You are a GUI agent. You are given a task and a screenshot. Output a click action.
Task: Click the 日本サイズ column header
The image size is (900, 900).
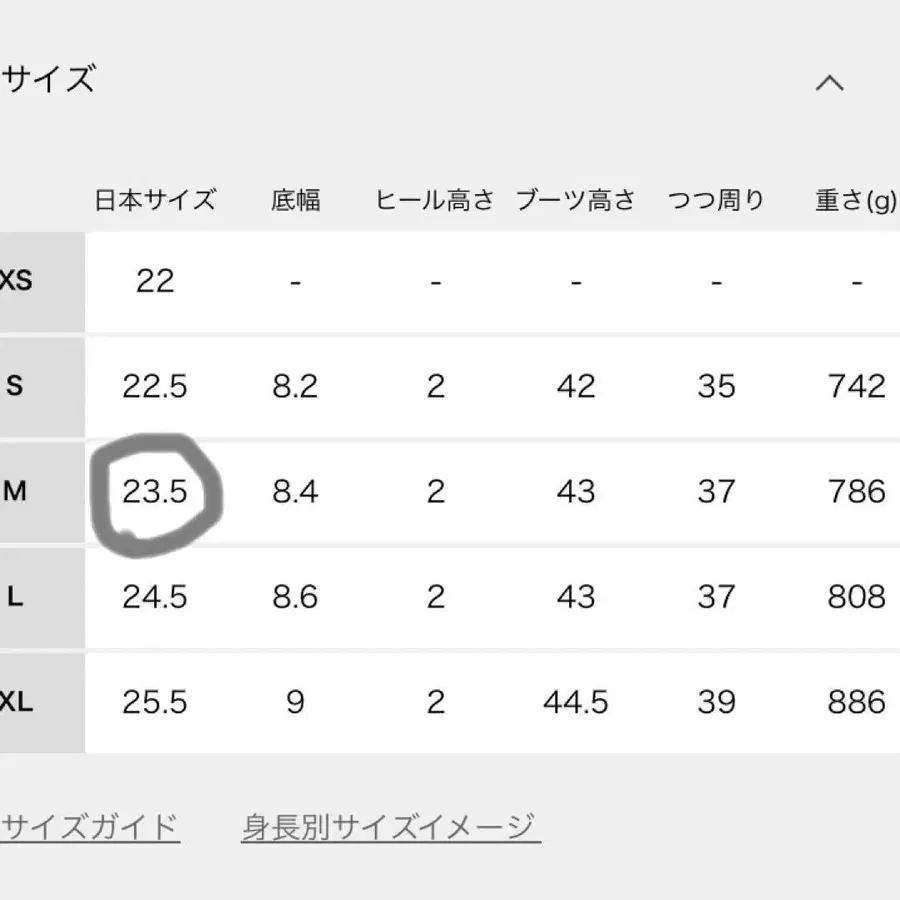tap(155, 200)
